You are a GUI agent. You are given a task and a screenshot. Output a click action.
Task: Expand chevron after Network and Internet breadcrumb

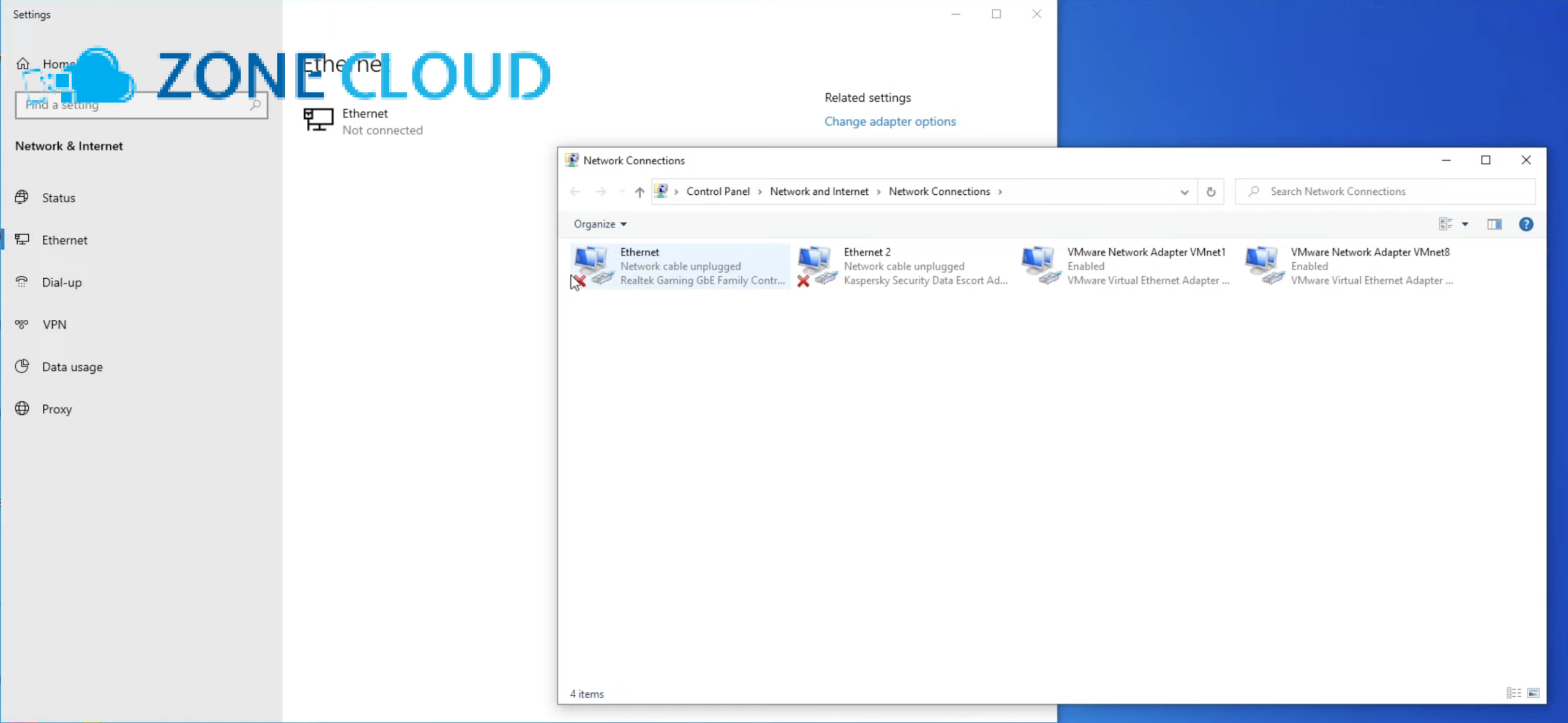click(879, 192)
